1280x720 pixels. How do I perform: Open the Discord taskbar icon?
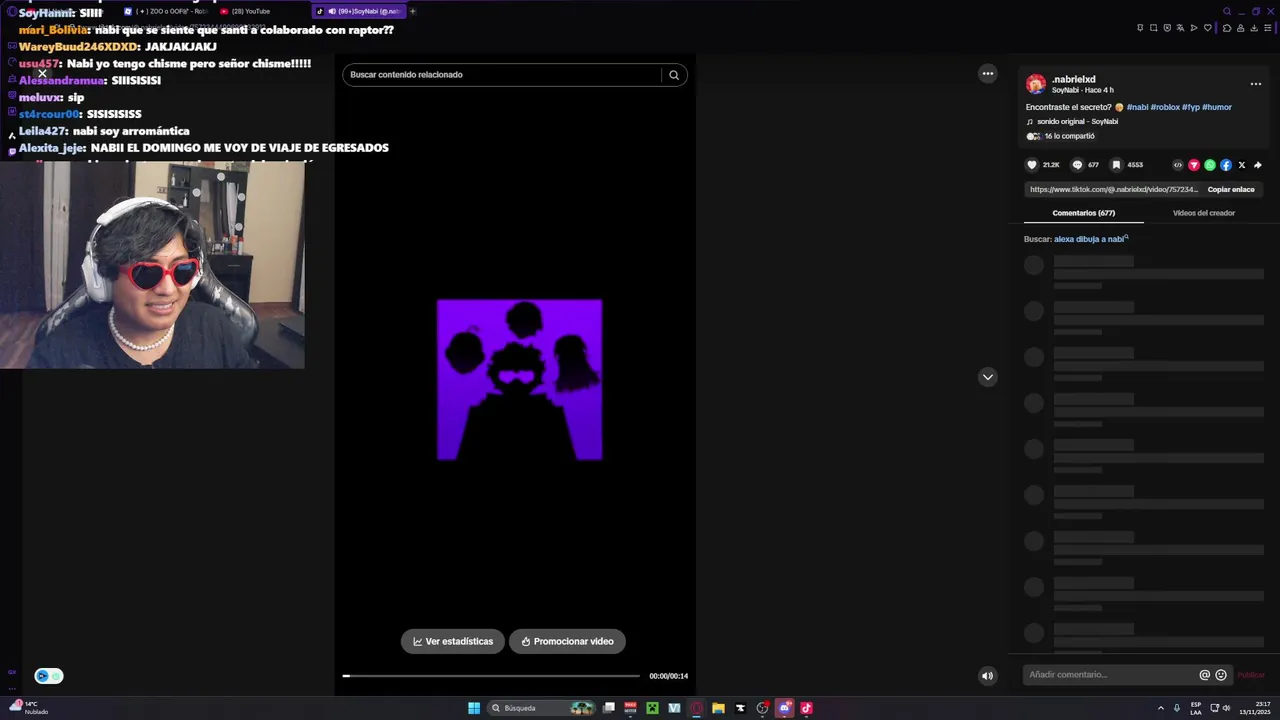tap(784, 708)
